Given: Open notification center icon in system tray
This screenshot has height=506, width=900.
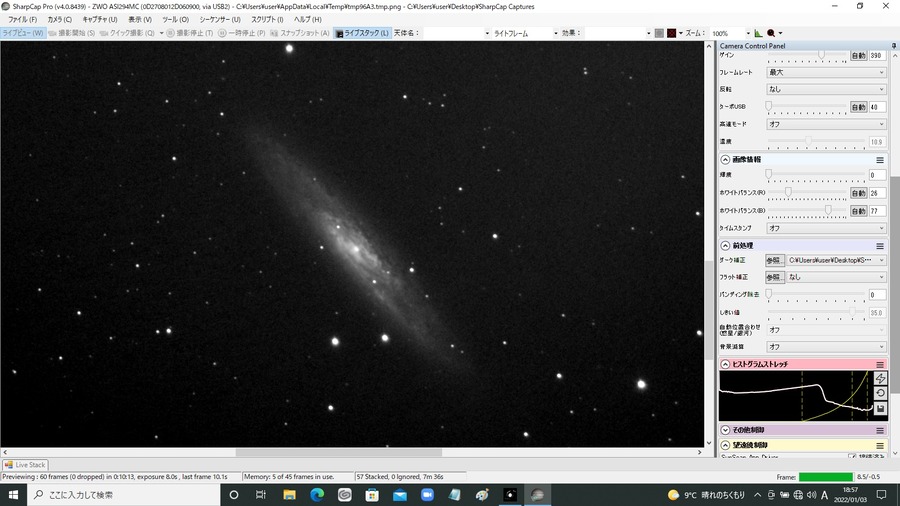Looking at the screenshot, I should tap(882, 495).
